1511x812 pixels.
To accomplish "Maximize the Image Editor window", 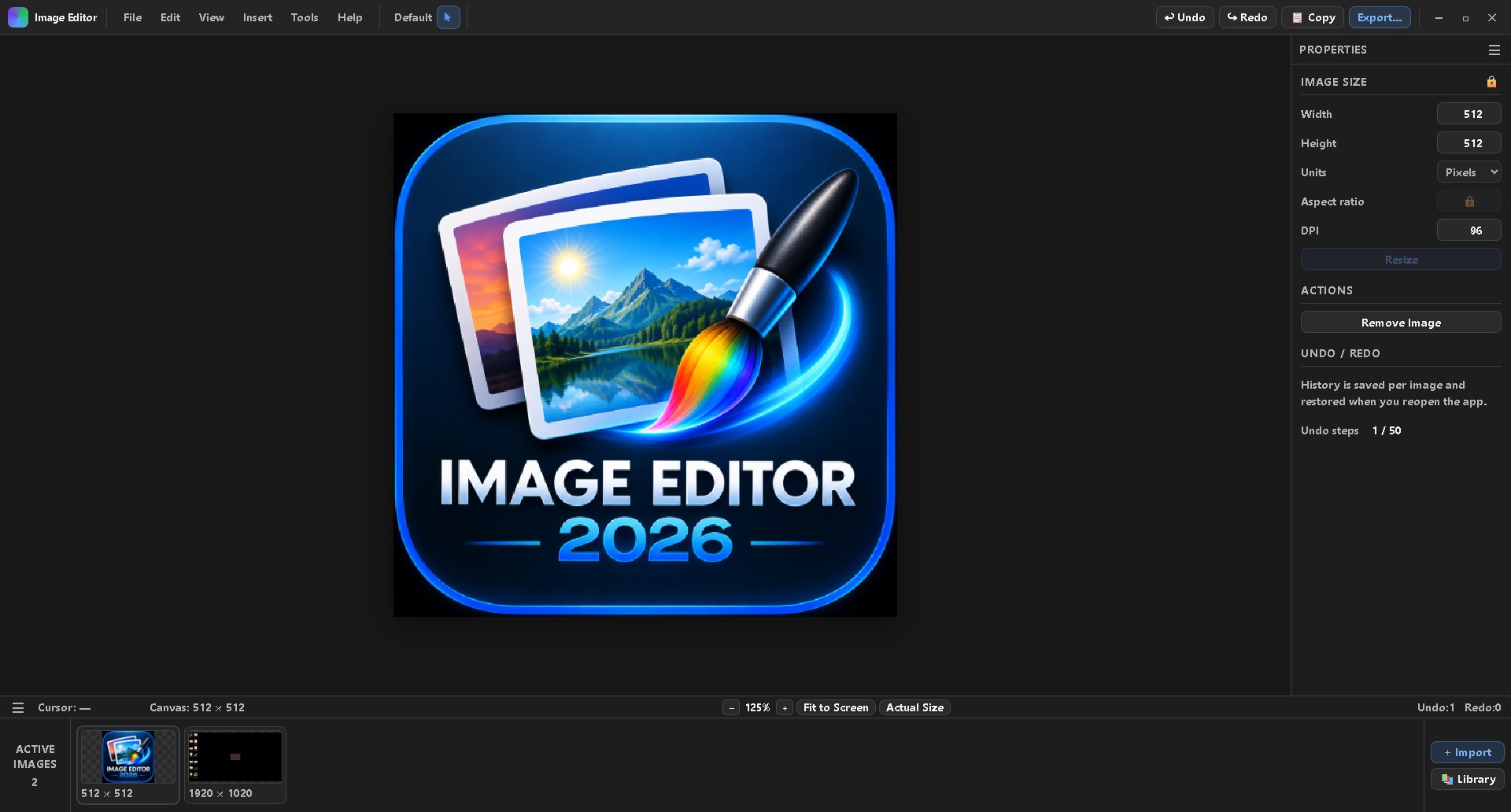I will [x=1465, y=17].
